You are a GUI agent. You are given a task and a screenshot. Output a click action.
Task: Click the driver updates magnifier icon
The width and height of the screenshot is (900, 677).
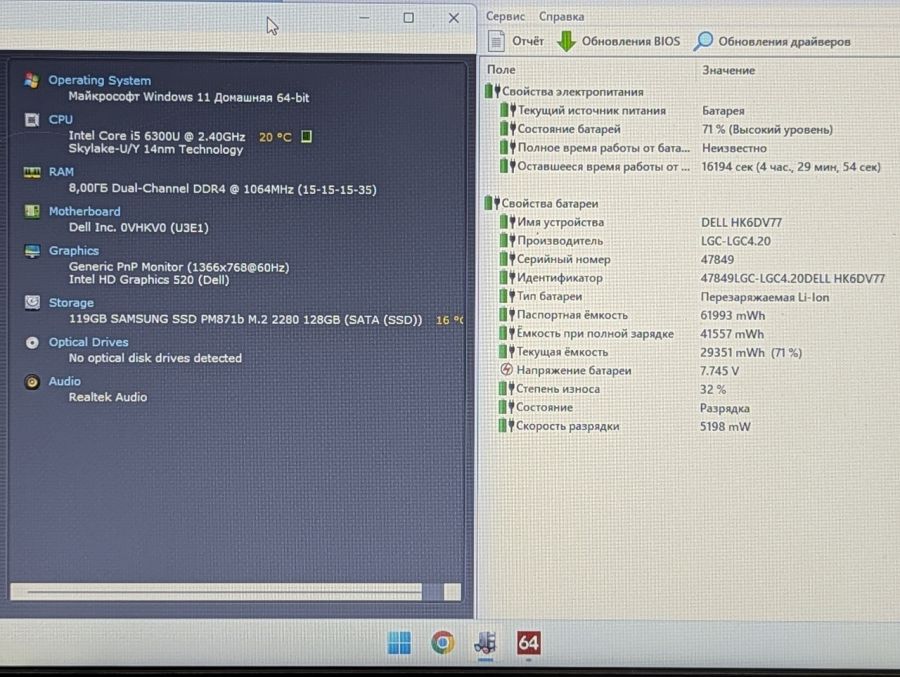coord(703,41)
